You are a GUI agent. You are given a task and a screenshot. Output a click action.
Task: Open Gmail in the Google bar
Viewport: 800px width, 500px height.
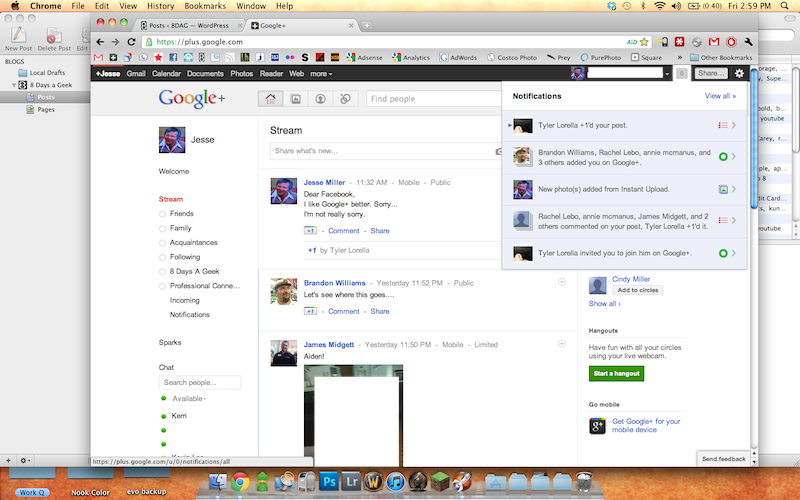[x=136, y=73]
